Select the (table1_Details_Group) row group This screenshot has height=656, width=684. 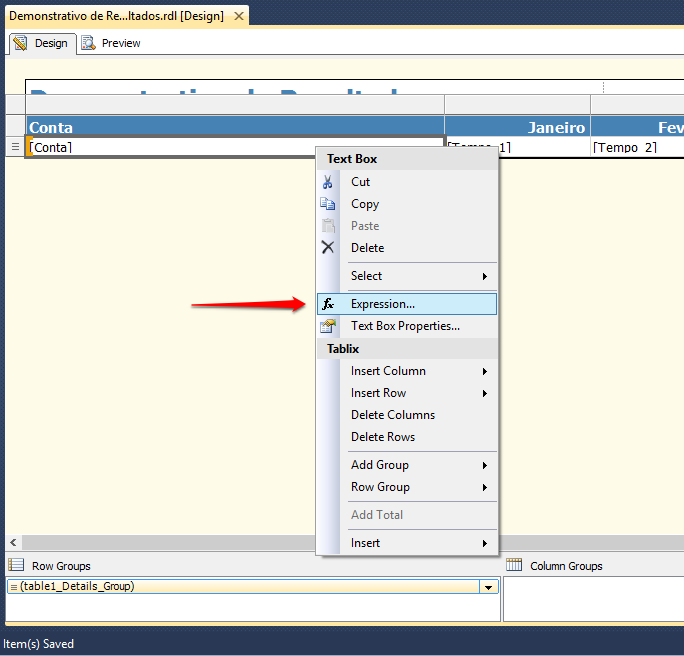pyautogui.click(x=243, y=586)
